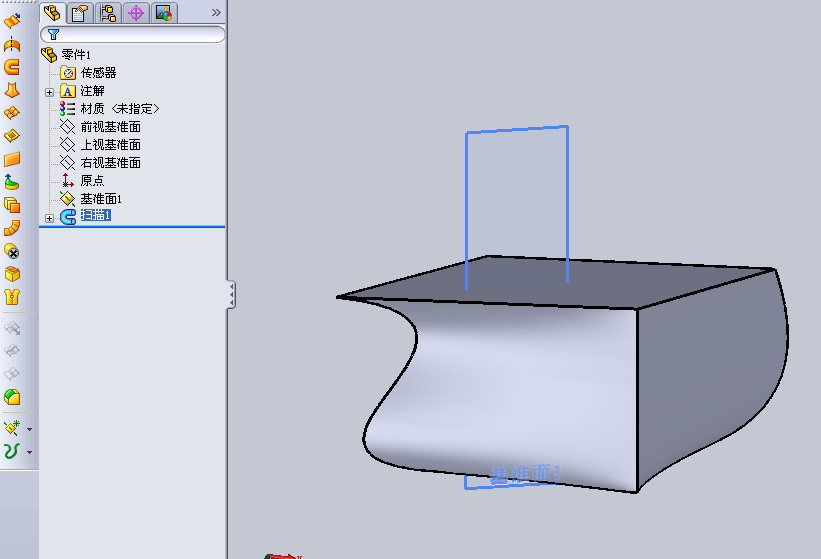The width and height of the screenshot is (821, 559).
Task: Select the 零件1 part root node
Action: point(75,54)
